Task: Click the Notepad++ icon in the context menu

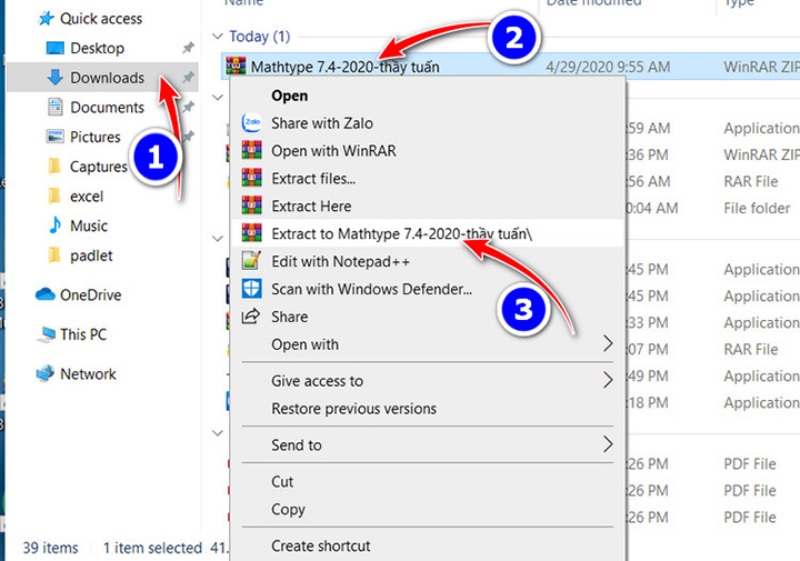Action: point(251,261)
